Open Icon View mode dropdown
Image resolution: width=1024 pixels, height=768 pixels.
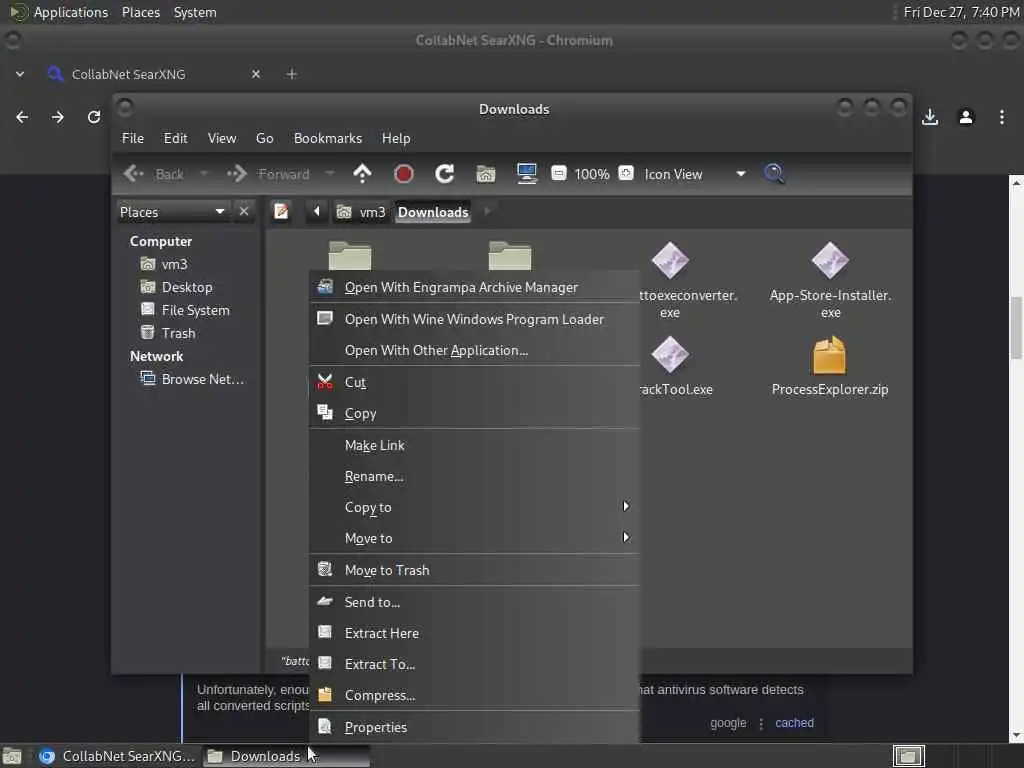pyautogui.click(x=695, y=174)
